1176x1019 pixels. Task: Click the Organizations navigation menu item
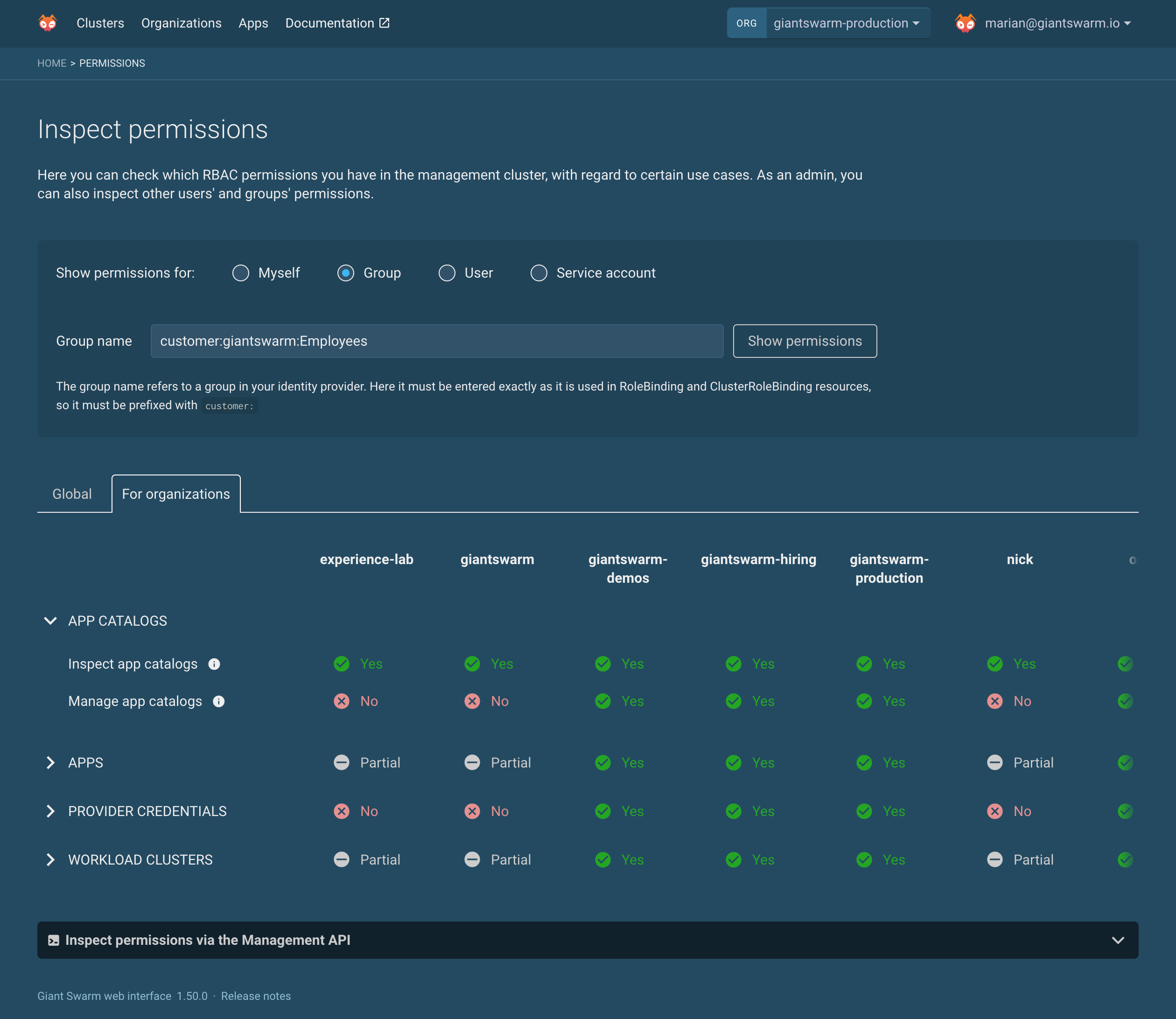(x=181, y=23)
